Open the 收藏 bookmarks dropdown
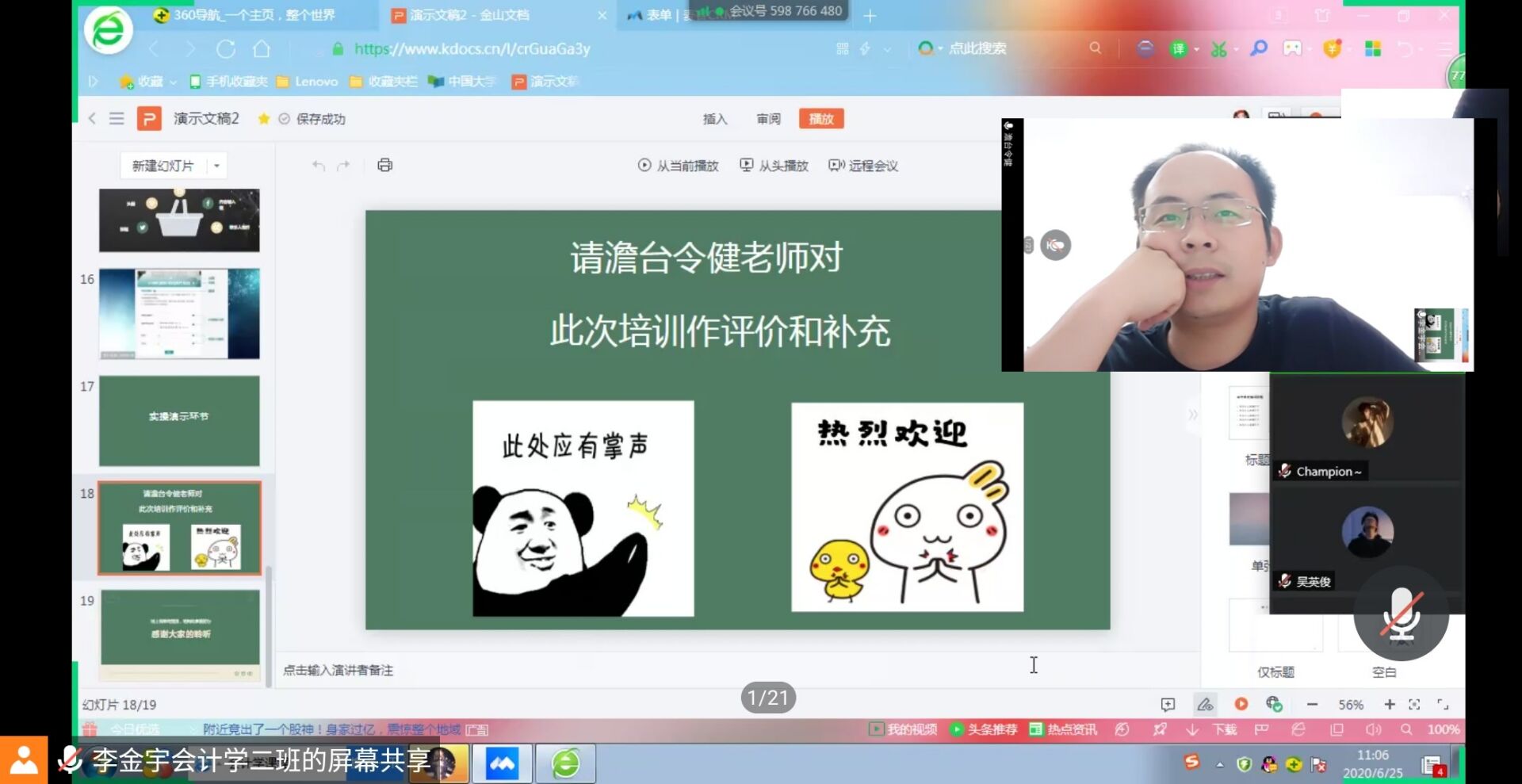 click(147, 82)
